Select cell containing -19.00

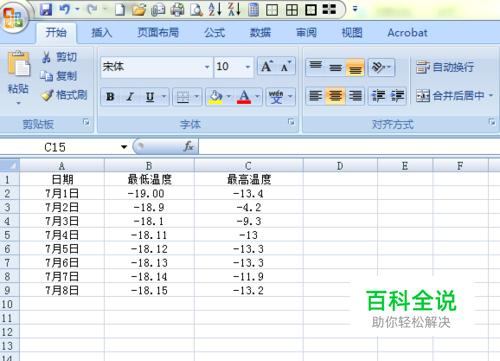pos(149,193)
